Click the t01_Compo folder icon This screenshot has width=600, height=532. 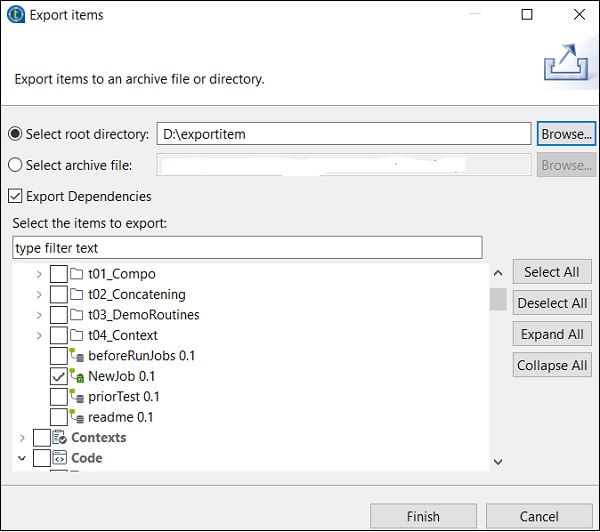coord(77,274)
